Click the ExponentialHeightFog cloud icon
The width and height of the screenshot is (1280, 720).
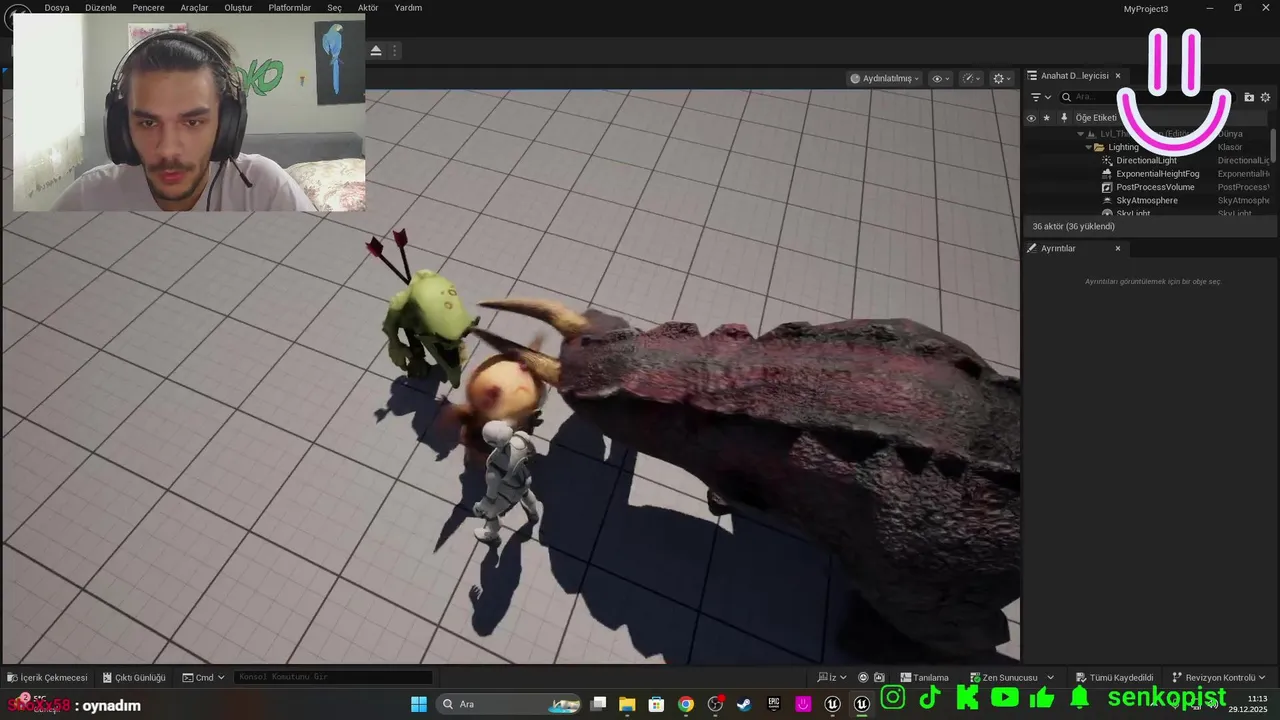coord(1107,174)
